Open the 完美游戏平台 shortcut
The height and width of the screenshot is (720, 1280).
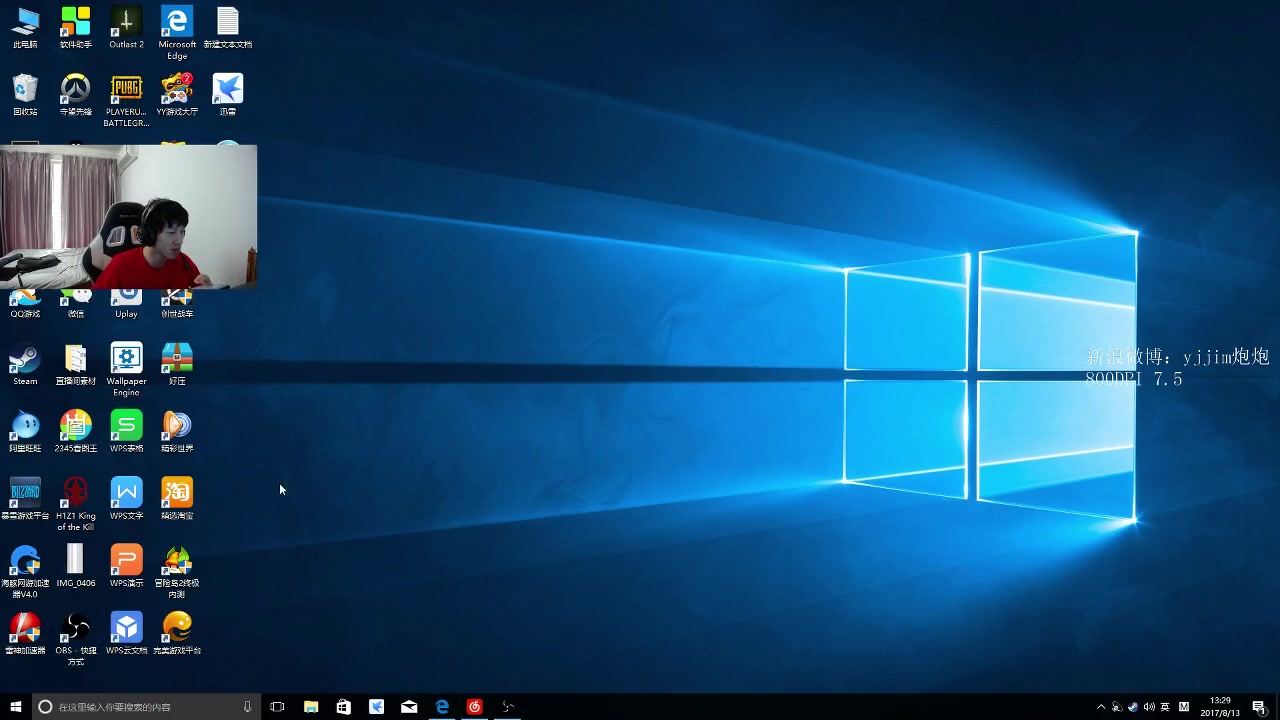tap(177, 633)
